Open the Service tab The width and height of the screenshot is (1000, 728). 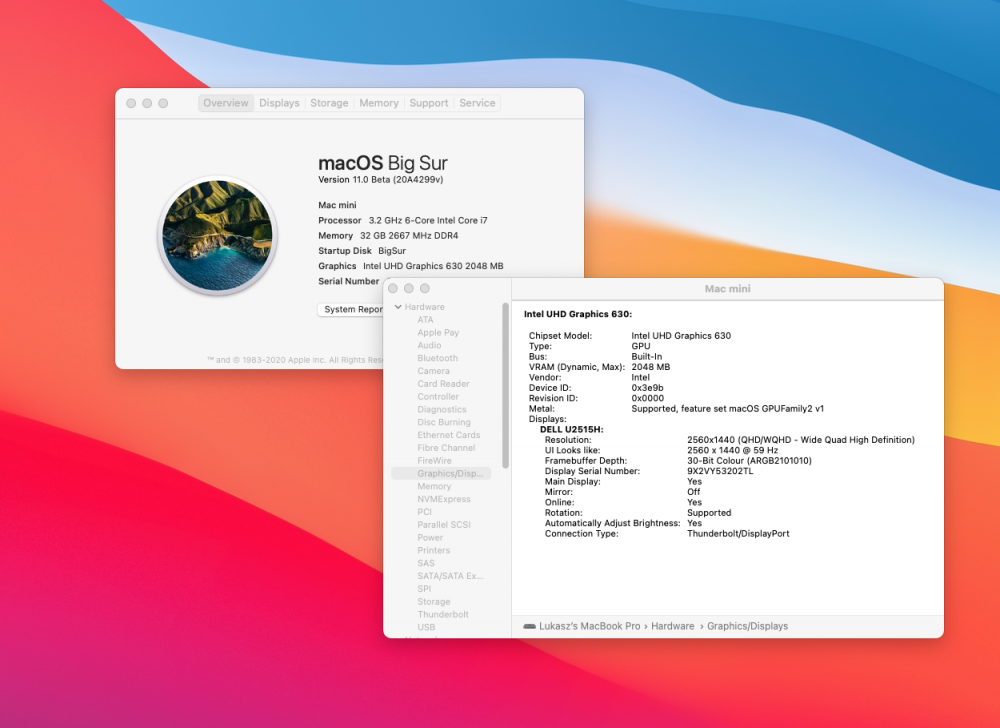tap(477, 103)
